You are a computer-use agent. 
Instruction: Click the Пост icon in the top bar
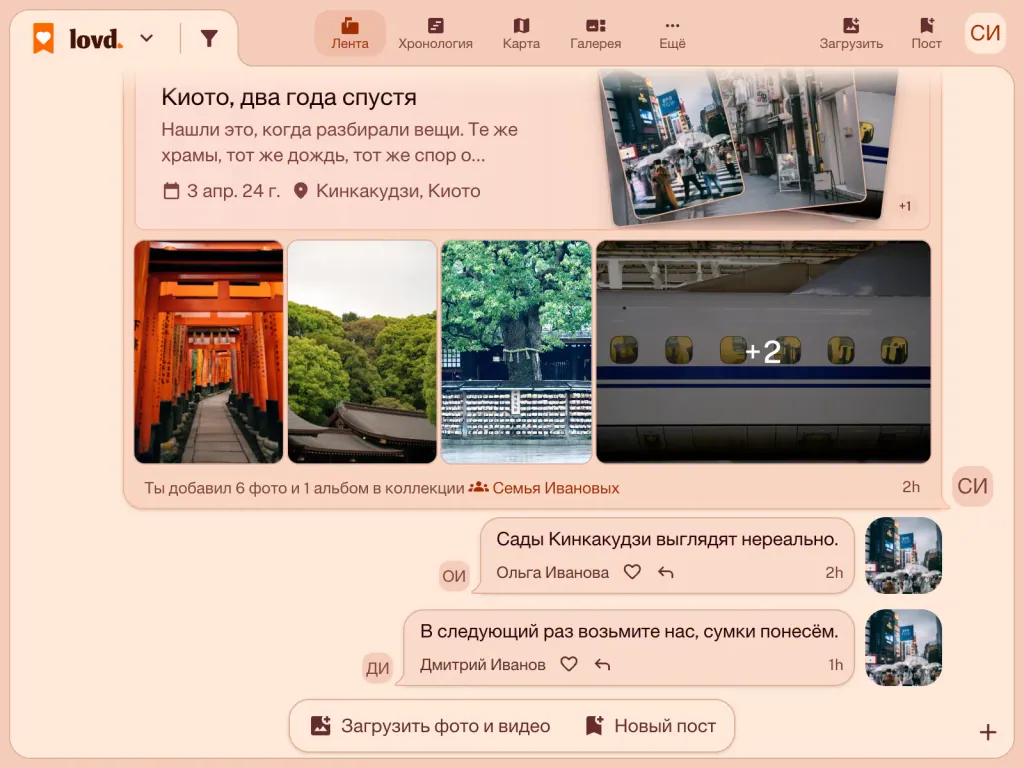926,33
